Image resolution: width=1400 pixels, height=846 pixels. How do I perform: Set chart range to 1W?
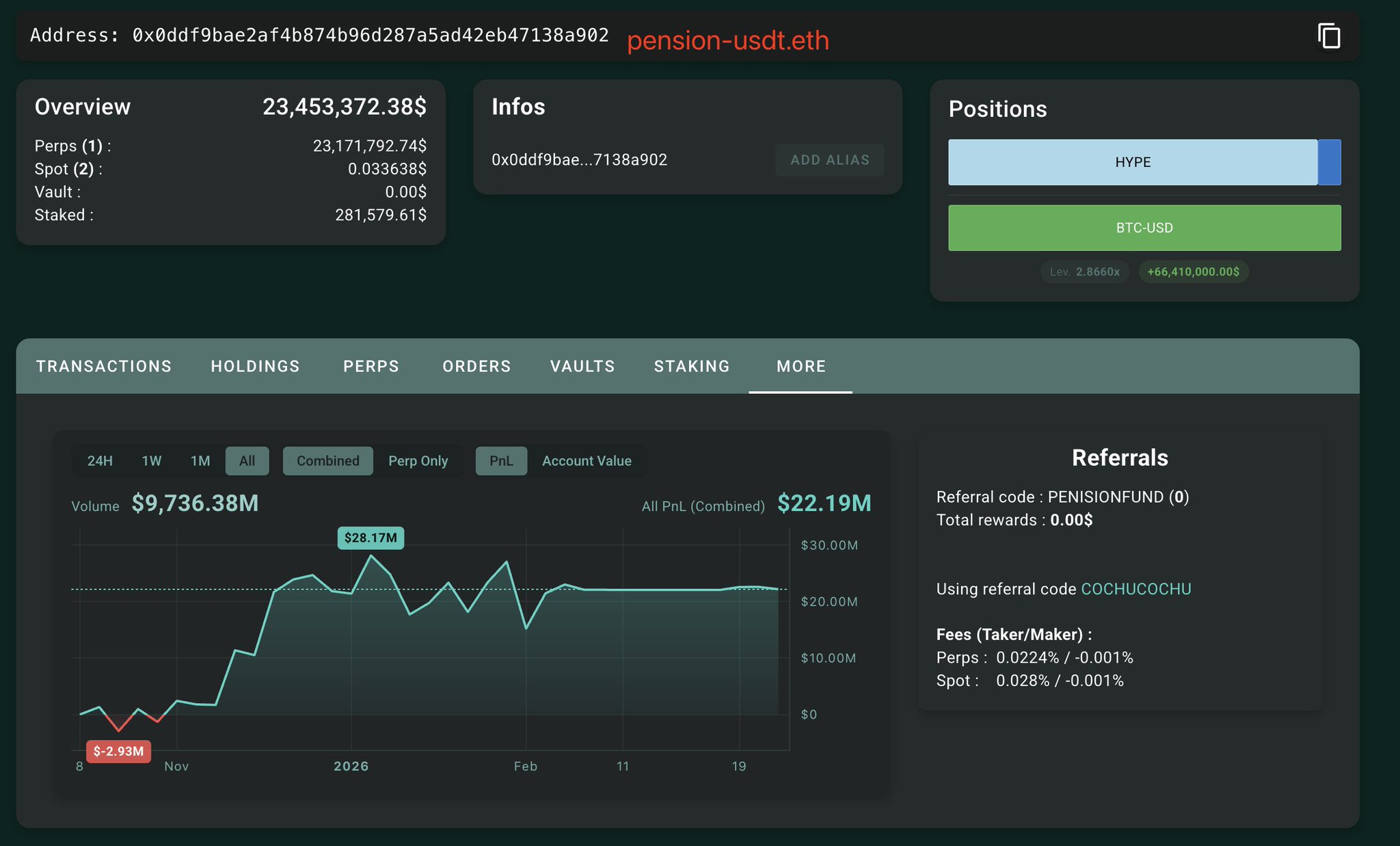(x=152, y=461)
